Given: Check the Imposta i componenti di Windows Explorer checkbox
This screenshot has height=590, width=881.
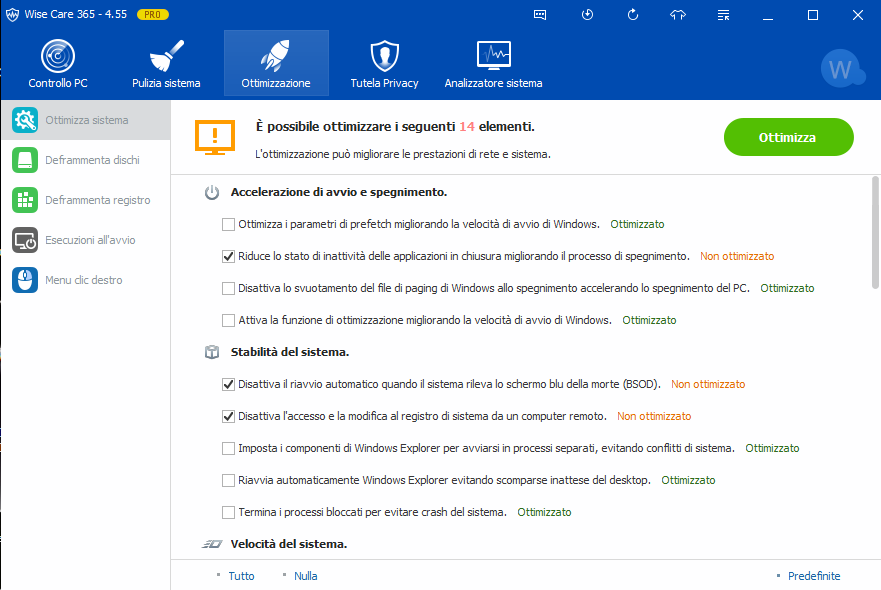Looking at the screenshot, I should [x=228, y=449].
